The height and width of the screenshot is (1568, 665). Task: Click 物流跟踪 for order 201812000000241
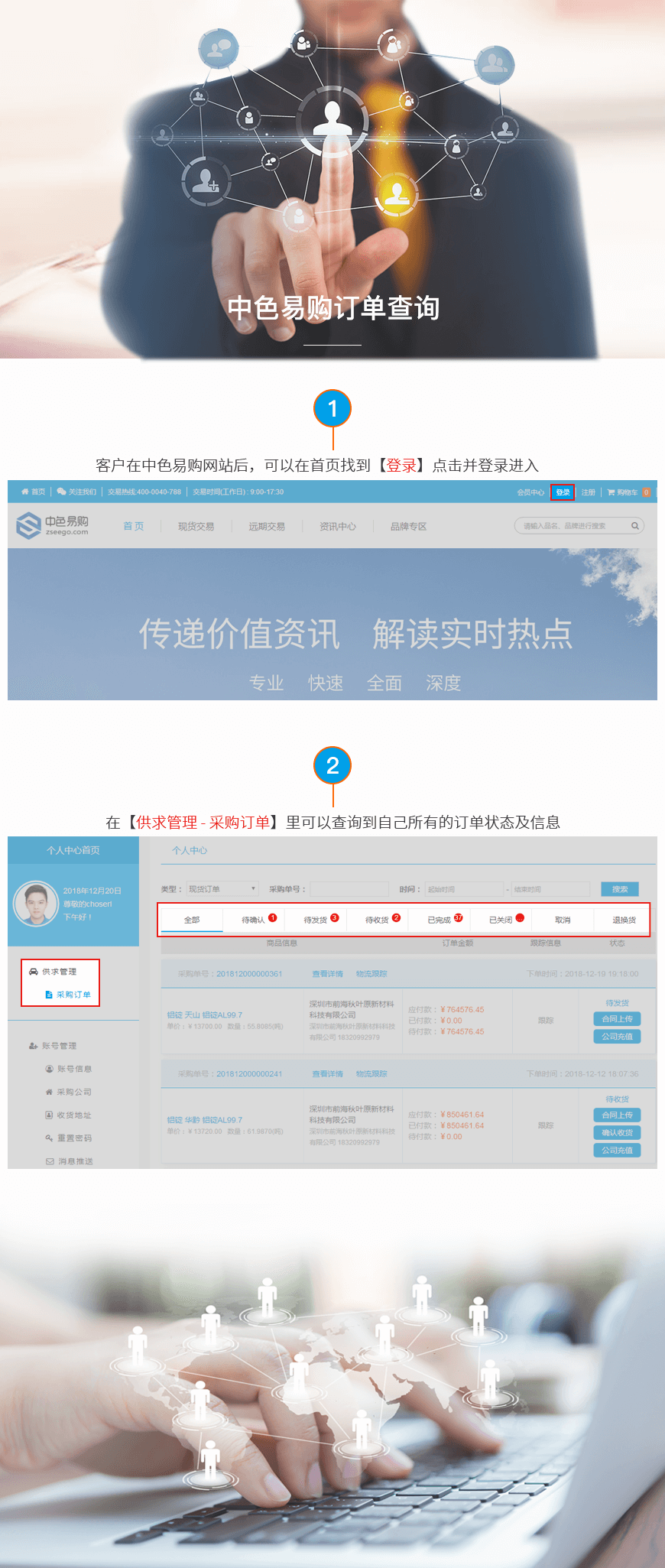coord(371,1074)
